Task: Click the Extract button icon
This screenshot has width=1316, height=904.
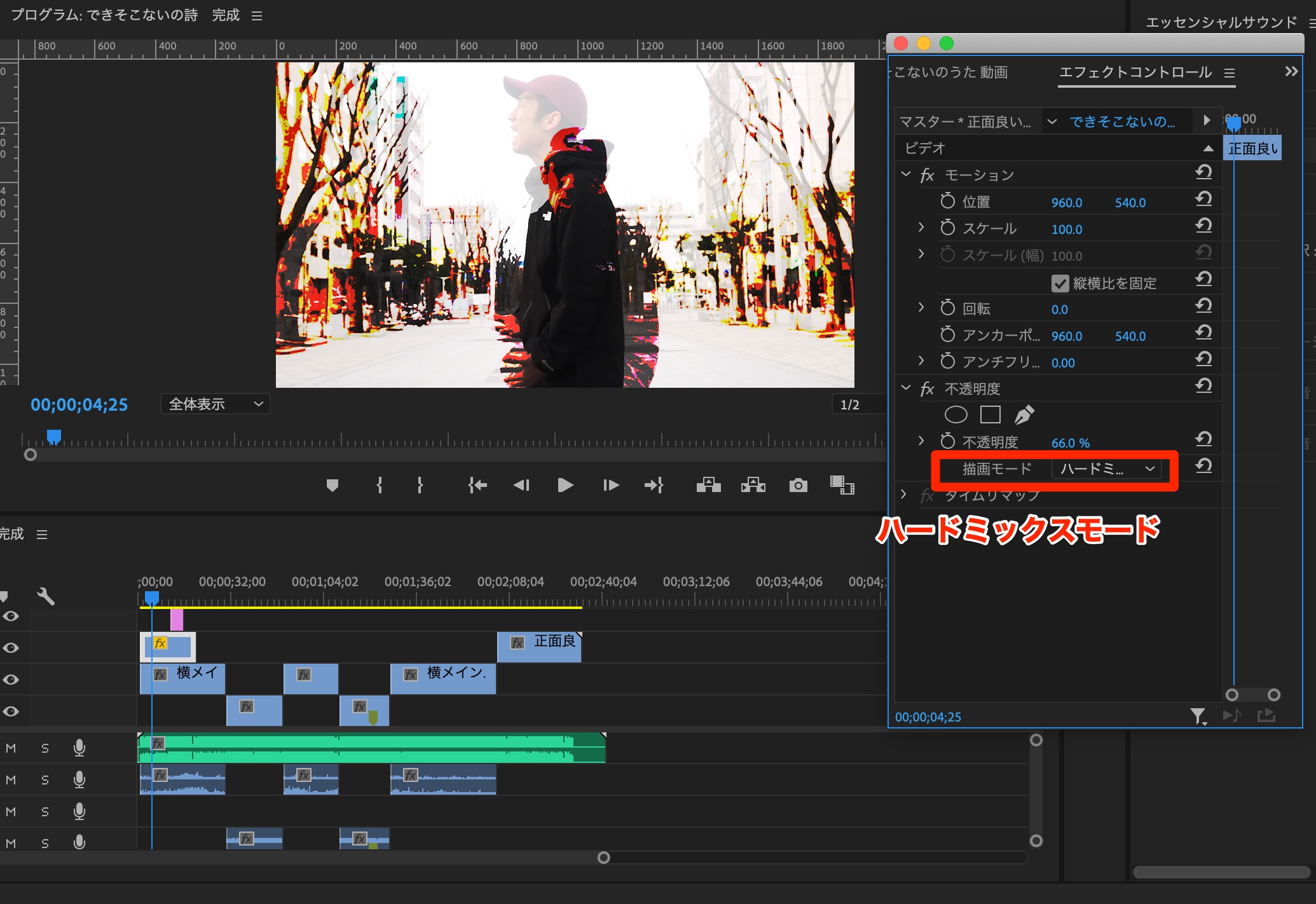Action: coord(753,486)
